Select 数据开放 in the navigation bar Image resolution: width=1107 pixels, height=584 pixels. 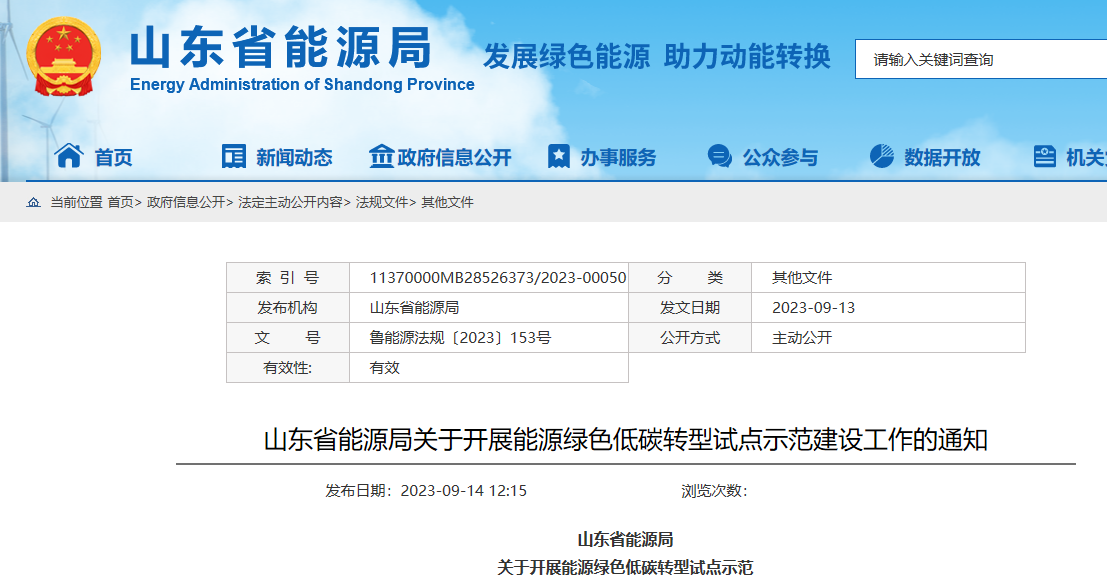(942, 158)
